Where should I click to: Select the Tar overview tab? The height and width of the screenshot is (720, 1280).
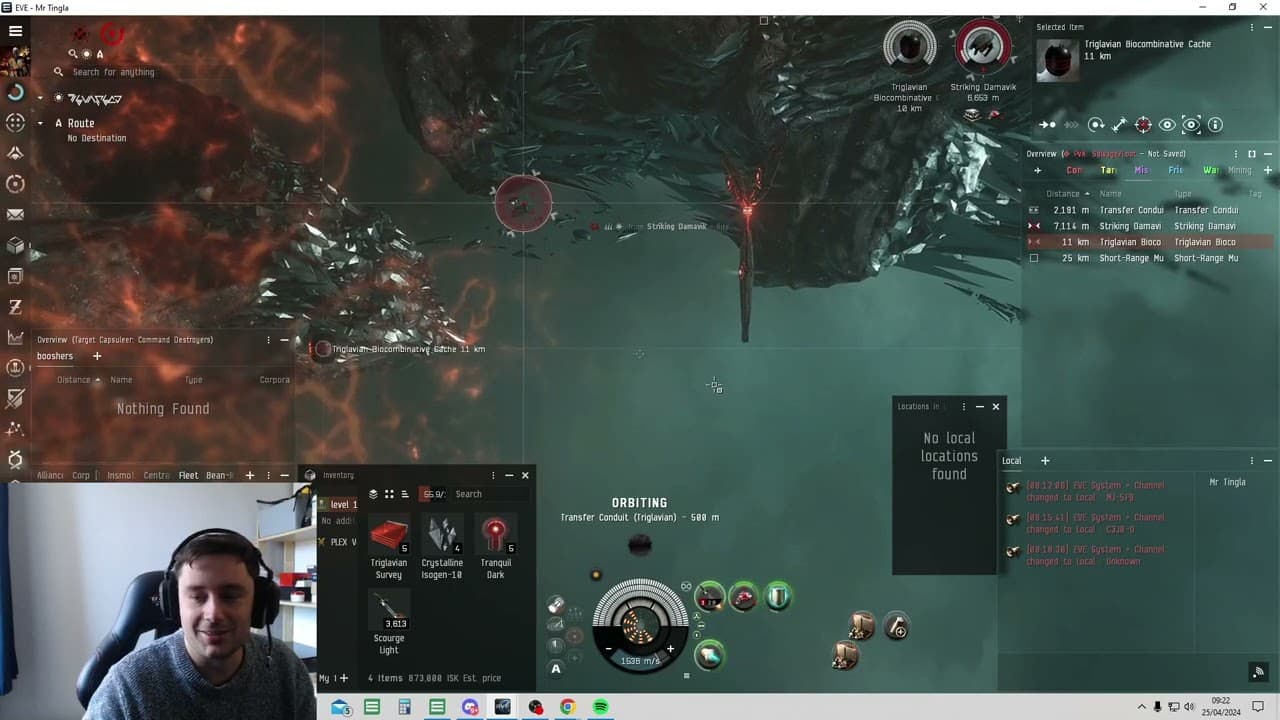coord(1108,170)
